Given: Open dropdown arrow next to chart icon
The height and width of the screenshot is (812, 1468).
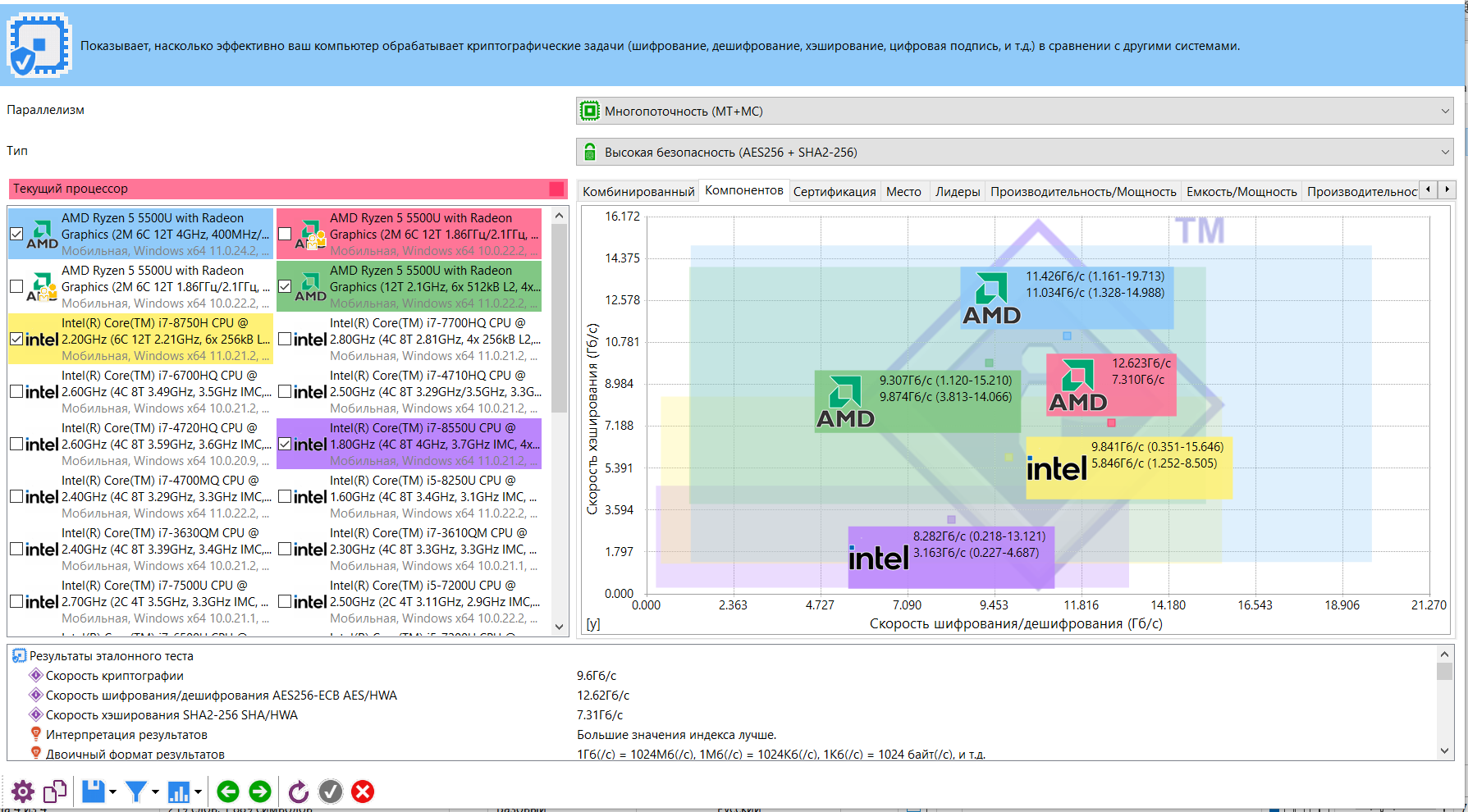Looking at the screenshot, I should pos(198,791).
